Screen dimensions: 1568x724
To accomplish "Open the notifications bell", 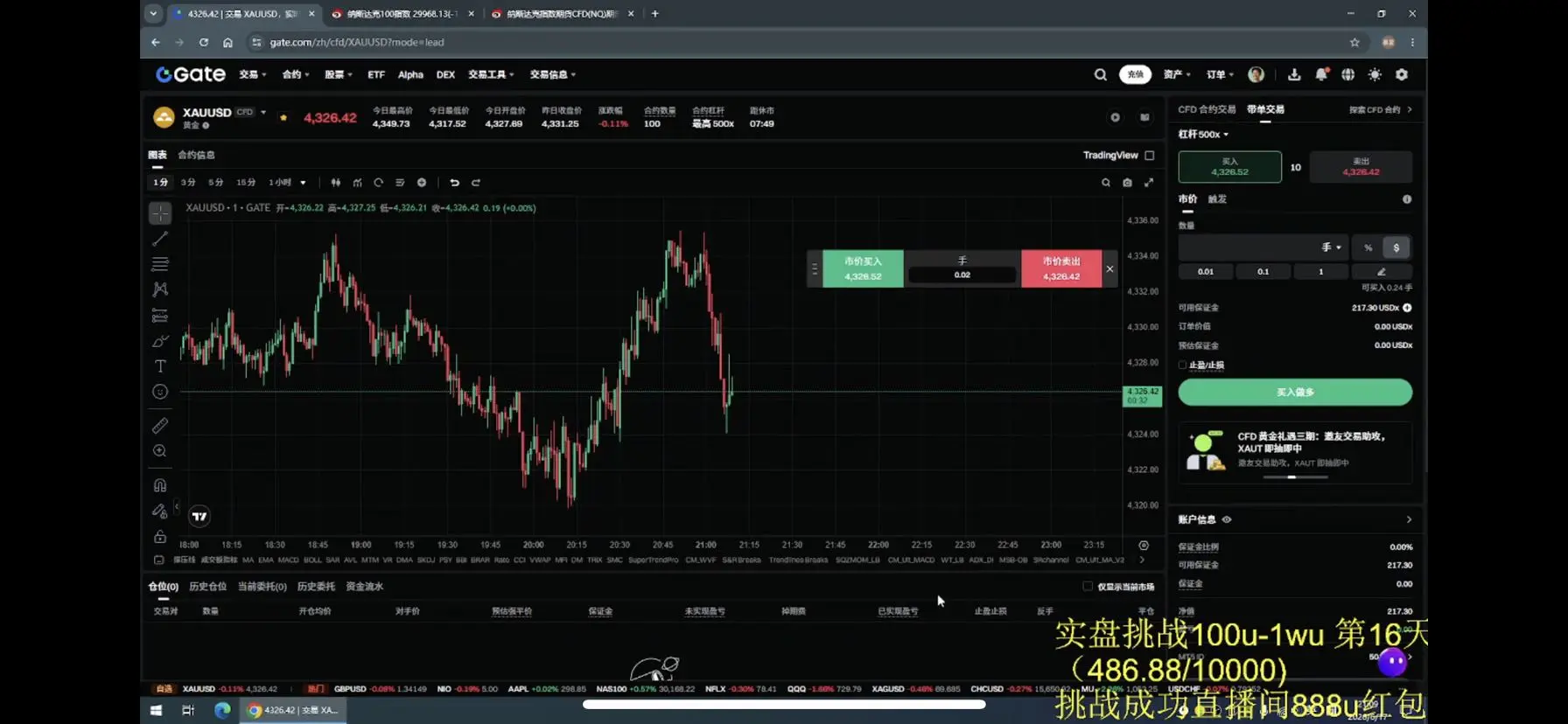I will tap(1321, 75).
